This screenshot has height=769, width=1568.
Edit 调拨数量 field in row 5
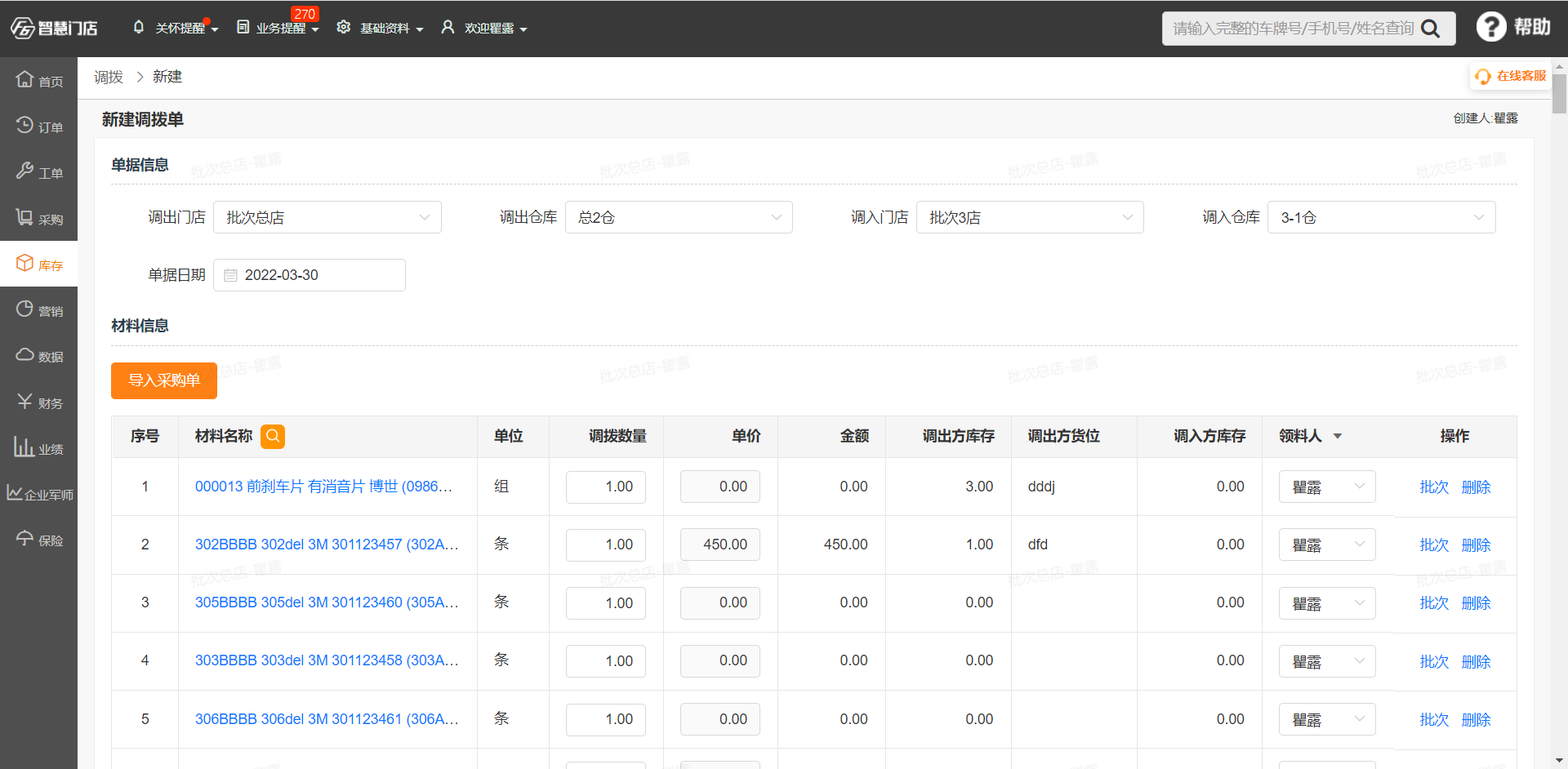click(606, 719)
